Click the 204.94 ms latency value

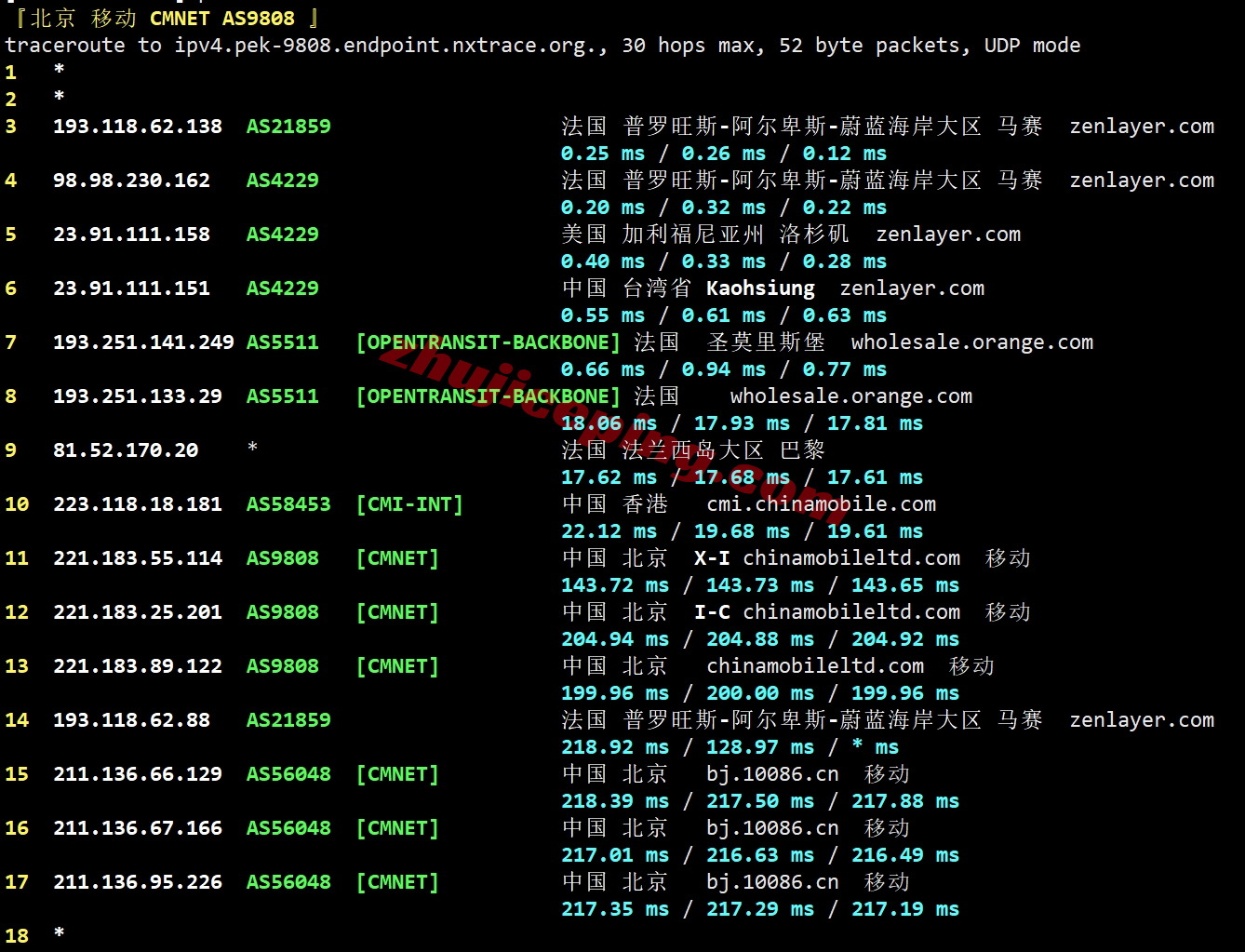tap(615, 639)
